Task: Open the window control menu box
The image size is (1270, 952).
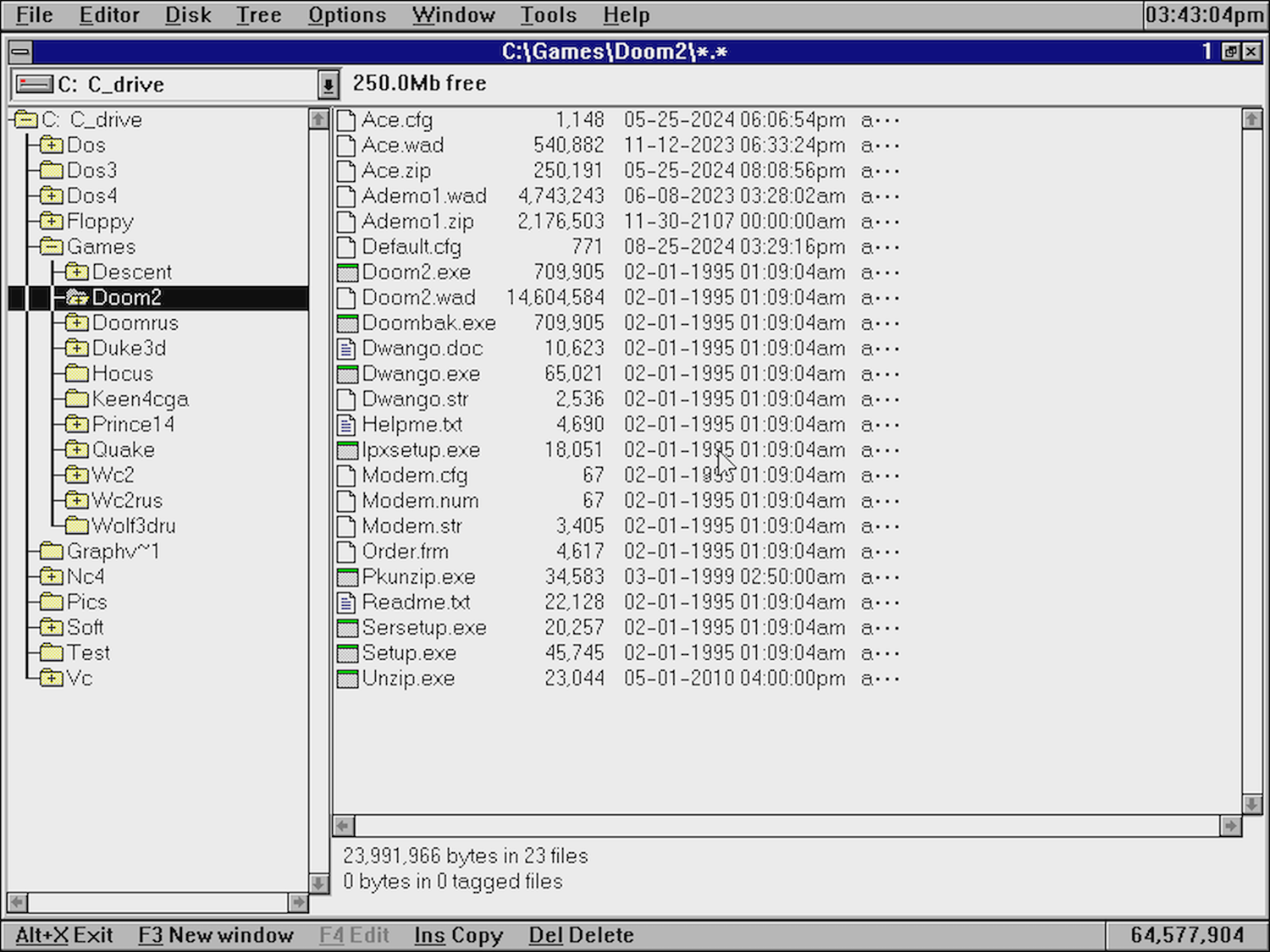Action: [20, 52]
